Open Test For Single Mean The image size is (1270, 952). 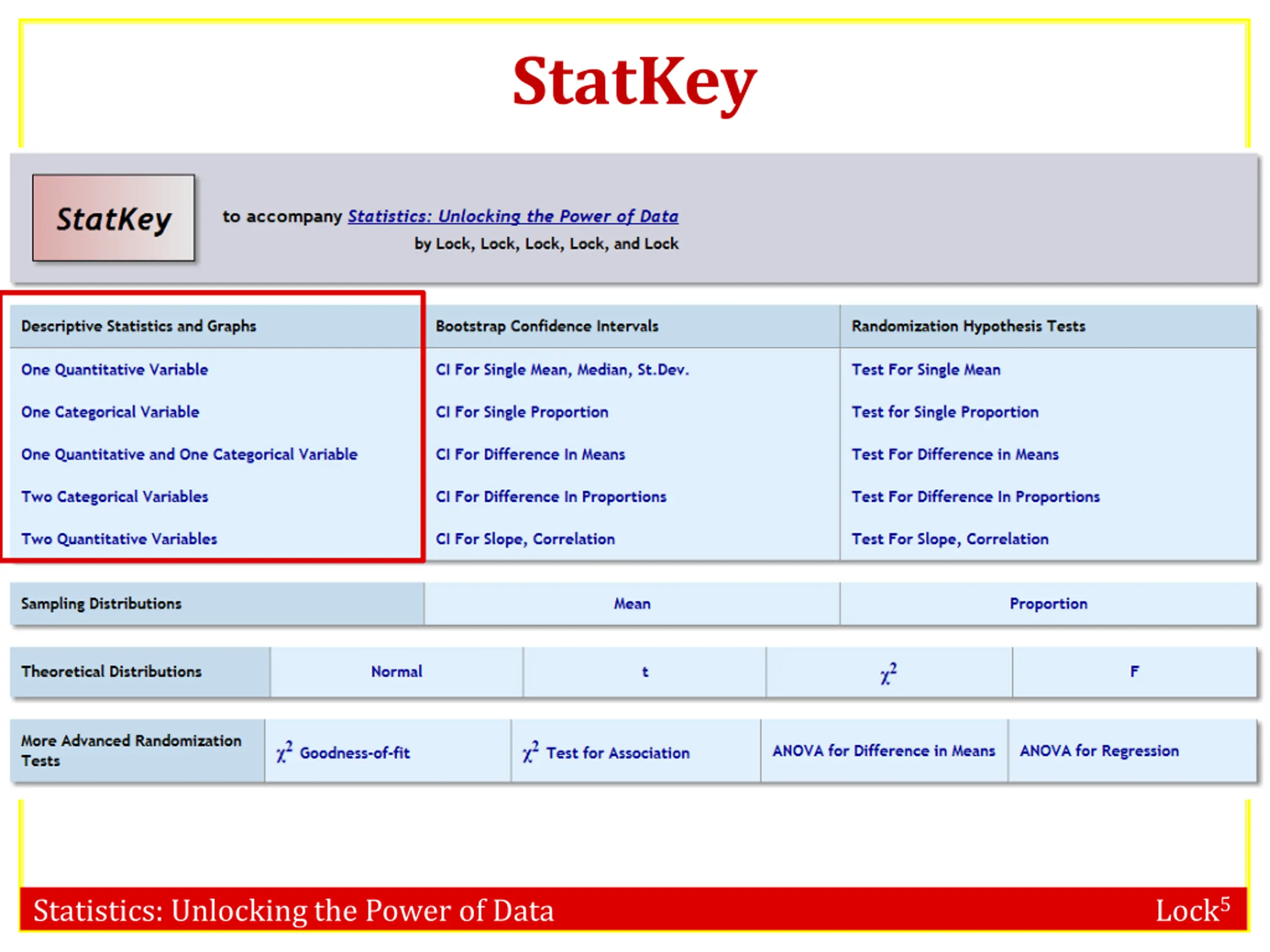click(926, 369)
